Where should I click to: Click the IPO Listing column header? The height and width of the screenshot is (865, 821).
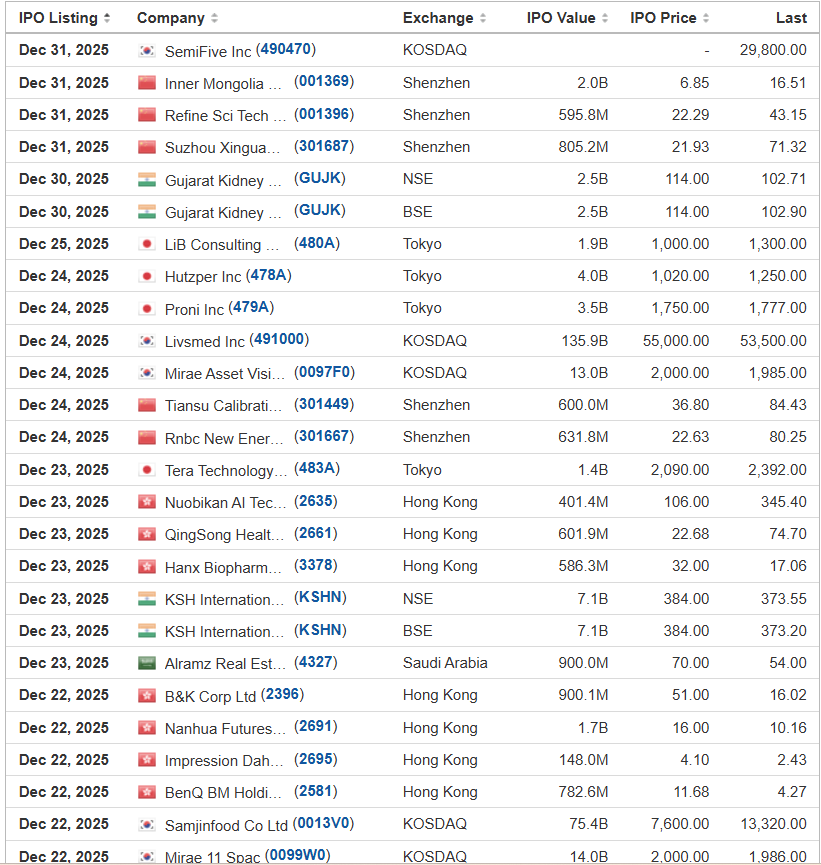click(58, 18)
